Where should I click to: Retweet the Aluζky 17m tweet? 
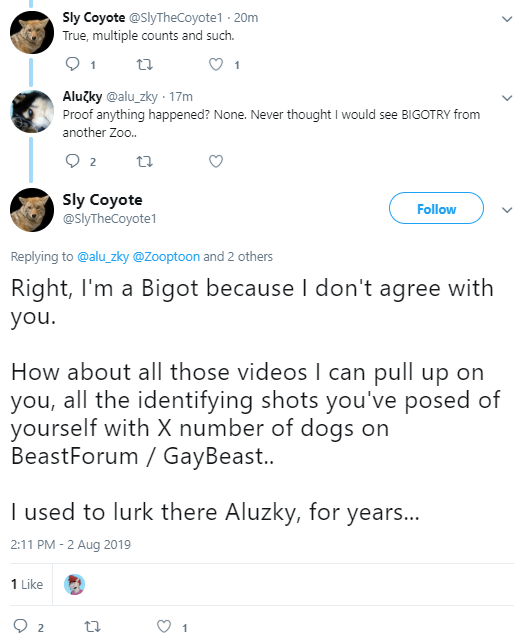pyautogui.click(x=144, y=161)
